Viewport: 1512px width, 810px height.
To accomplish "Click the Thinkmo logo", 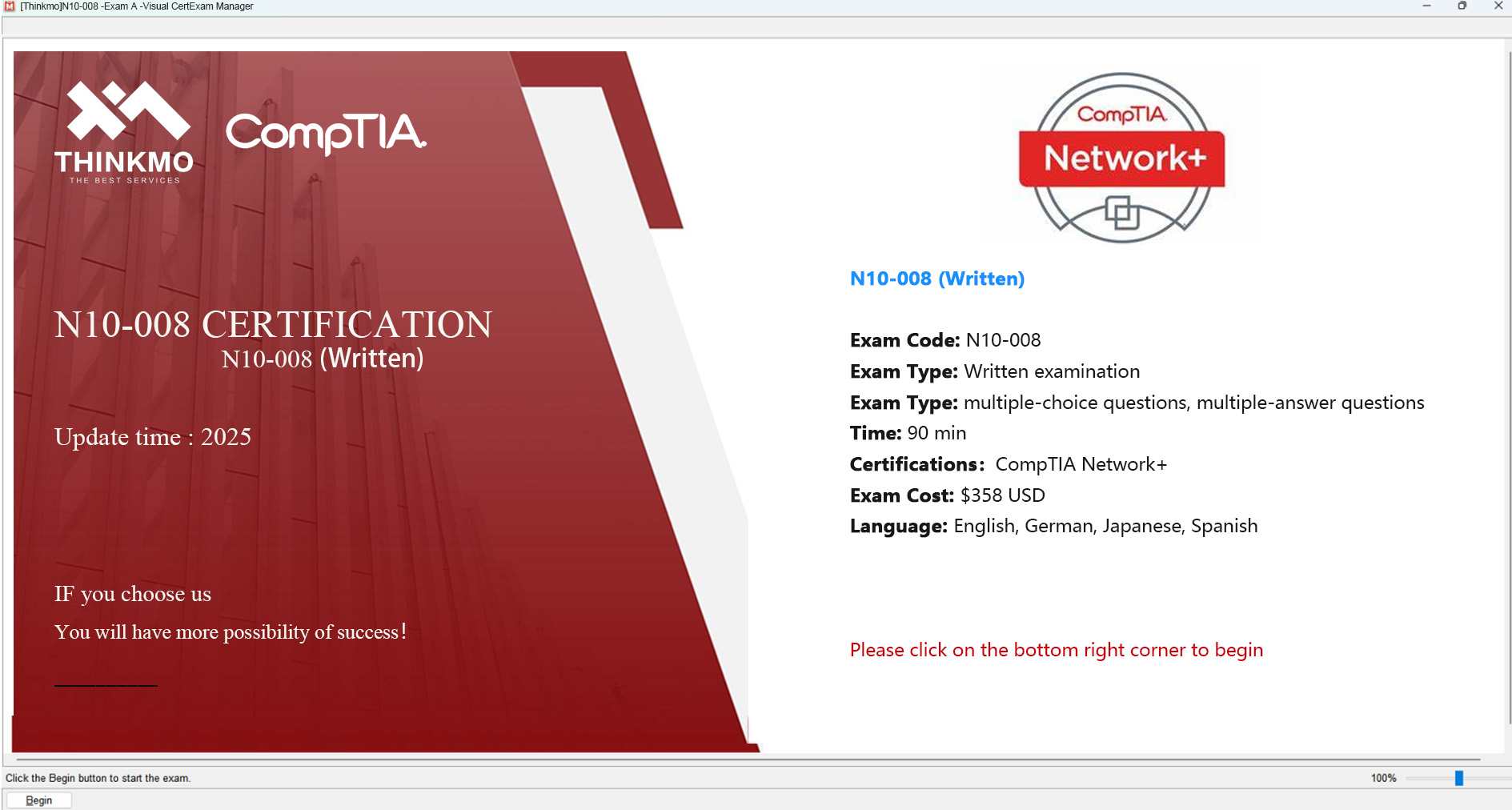I will [124, 132].
